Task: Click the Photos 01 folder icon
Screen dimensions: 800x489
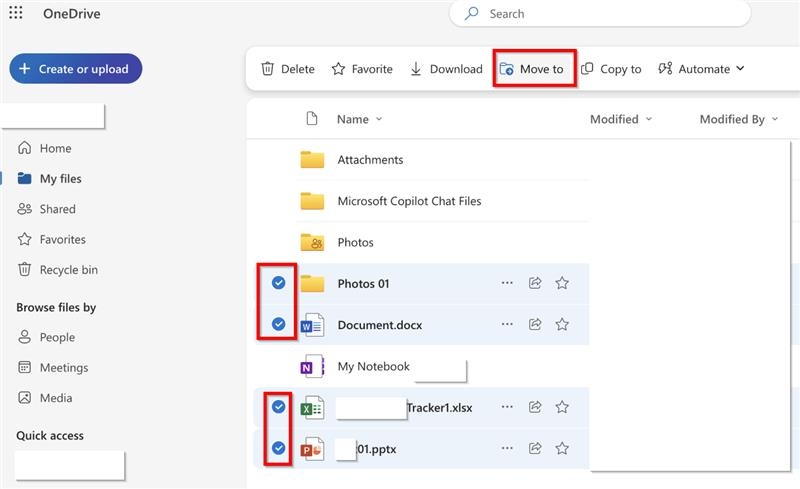Action: point(312,283)
